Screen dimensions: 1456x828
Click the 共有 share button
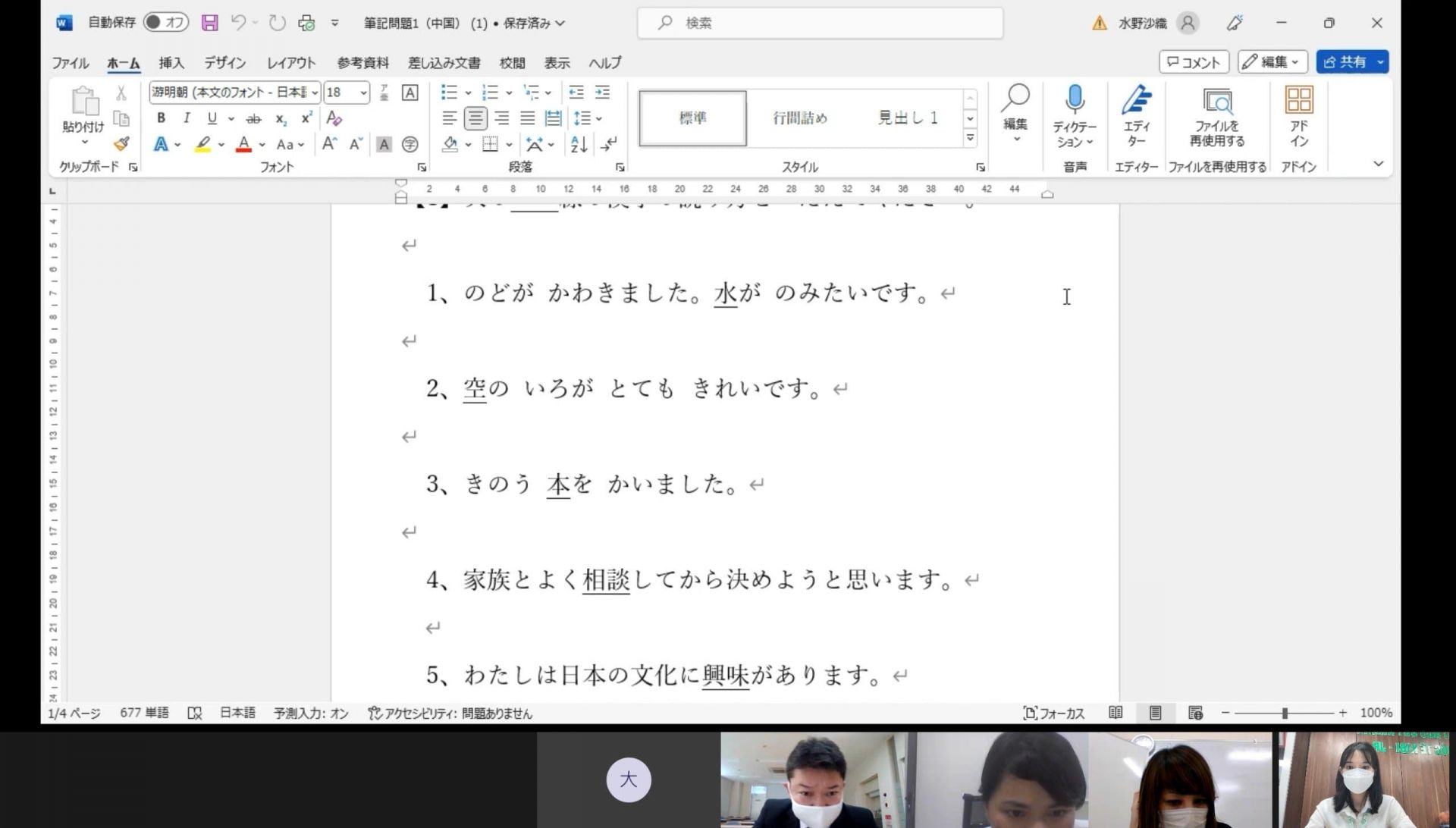pyautogui.click(x=1345, y=62)
